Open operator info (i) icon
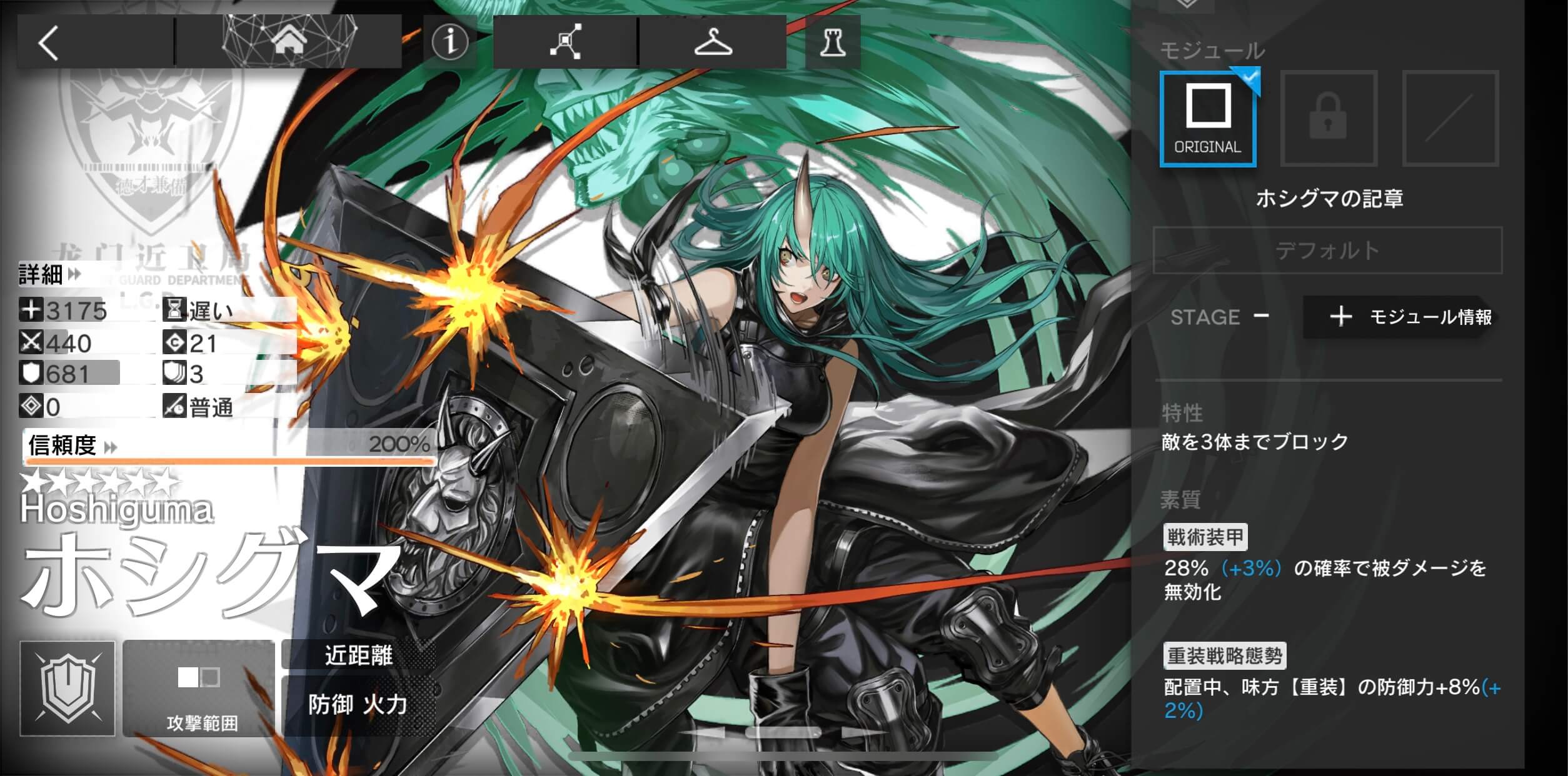The width and height of the screenshot is (1568, 776). [450, 42]
